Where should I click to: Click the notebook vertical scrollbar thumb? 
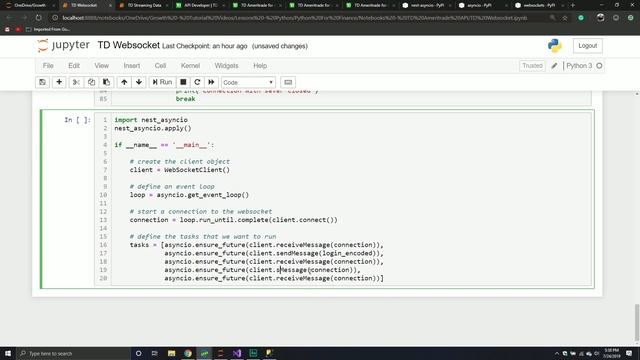[637, 322]
